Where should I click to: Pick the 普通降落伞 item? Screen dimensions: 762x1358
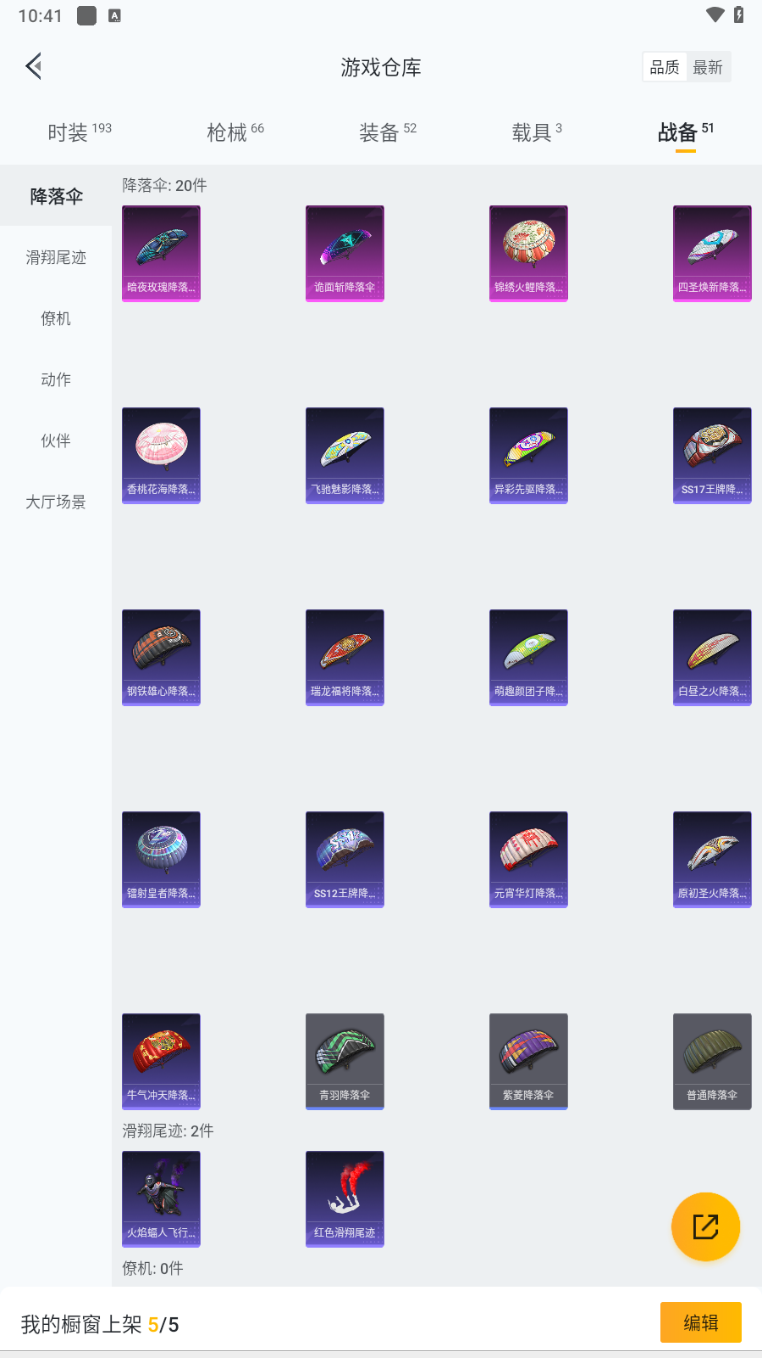[x=712, y=1061]
